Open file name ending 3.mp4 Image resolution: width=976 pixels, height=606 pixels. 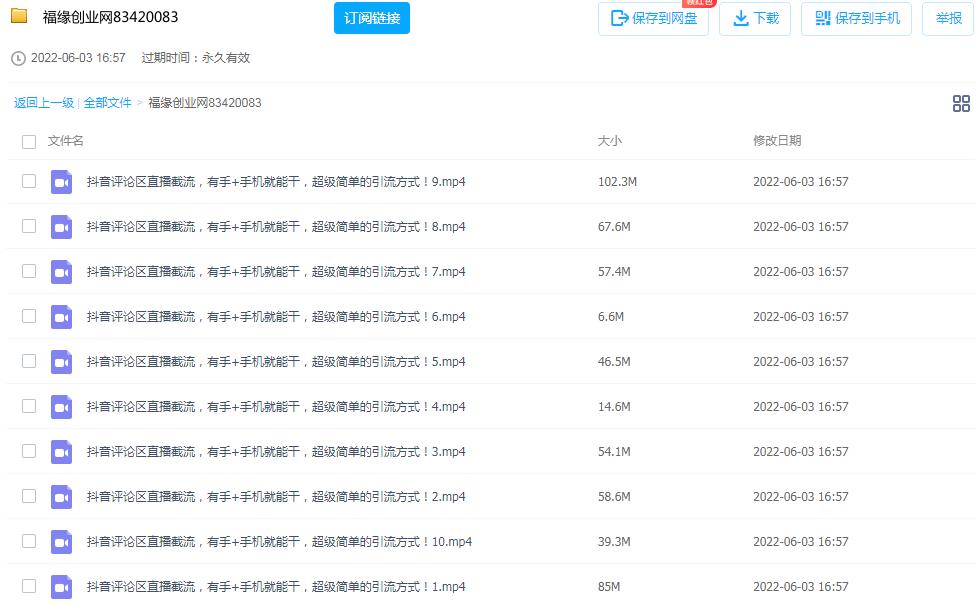pyautogui.click(x=276, y=452)
